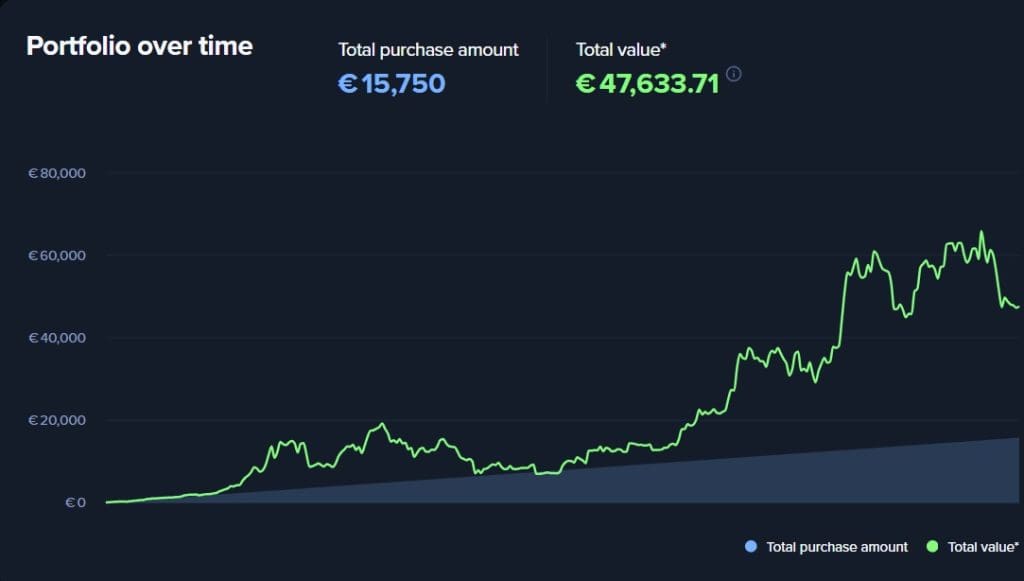Click the blue shaded purchase amount area
The height and width of the screenshot is (581, 1024).
click(800, 480)
